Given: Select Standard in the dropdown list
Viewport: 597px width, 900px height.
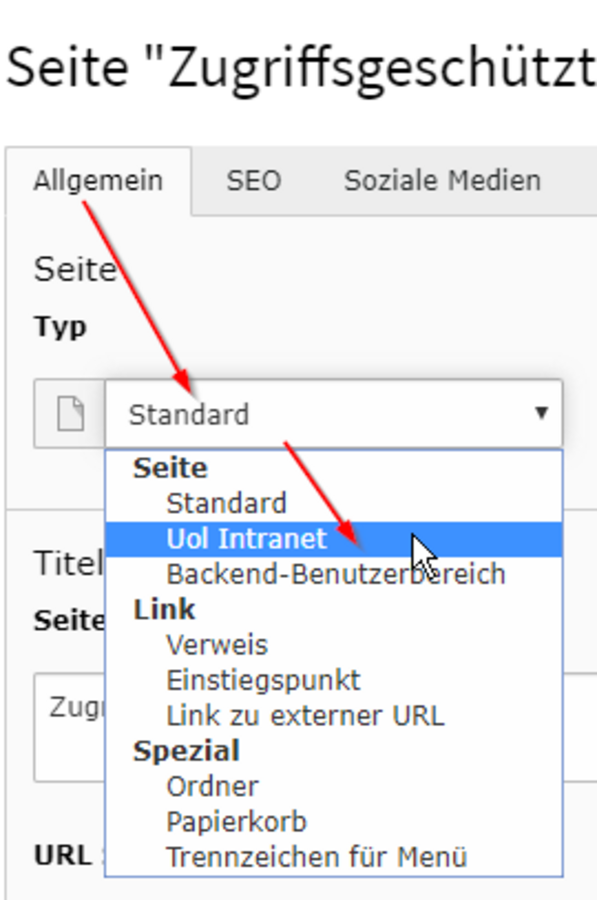Looking at the screenshot, I should (x=226, y=503).
